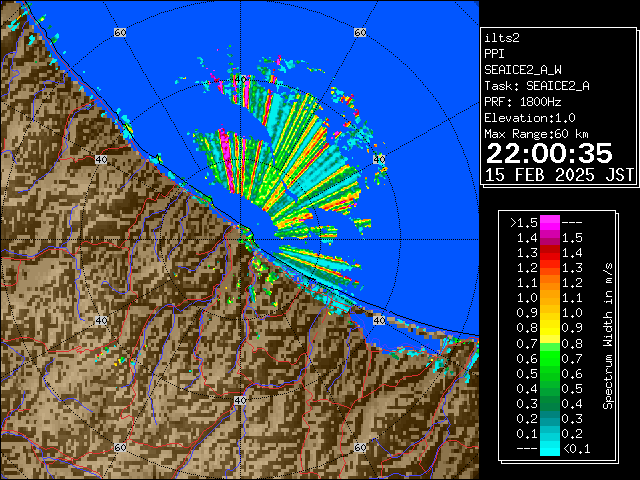
Task: Click the radar origin at the crosshair center
Action: pos(240,240)
